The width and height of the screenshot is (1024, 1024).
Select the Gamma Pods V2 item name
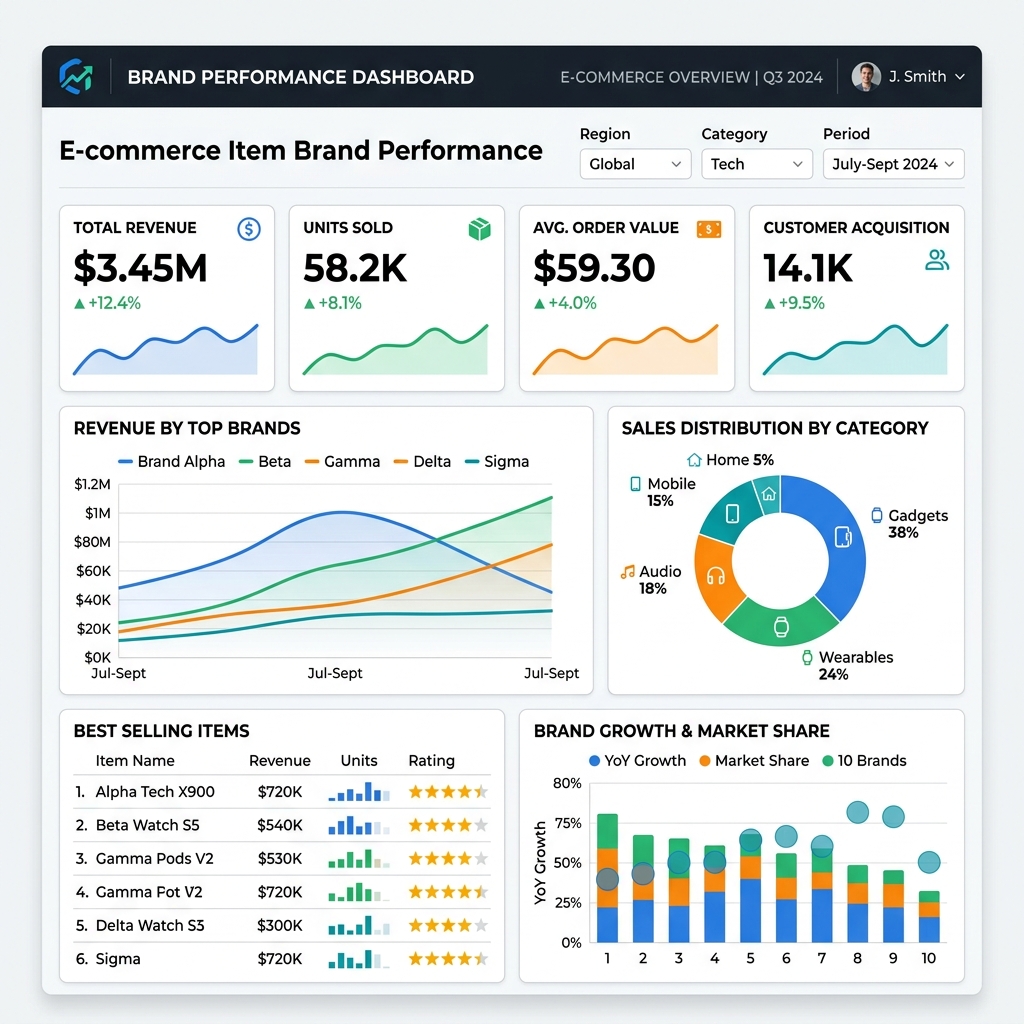[155, 859]
